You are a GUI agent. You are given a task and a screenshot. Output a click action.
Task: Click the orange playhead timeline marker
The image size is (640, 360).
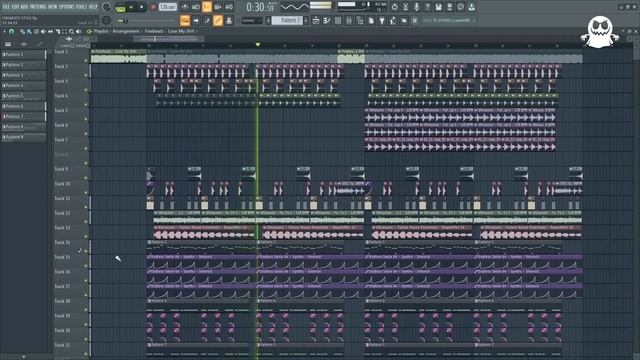click(258, 44)
